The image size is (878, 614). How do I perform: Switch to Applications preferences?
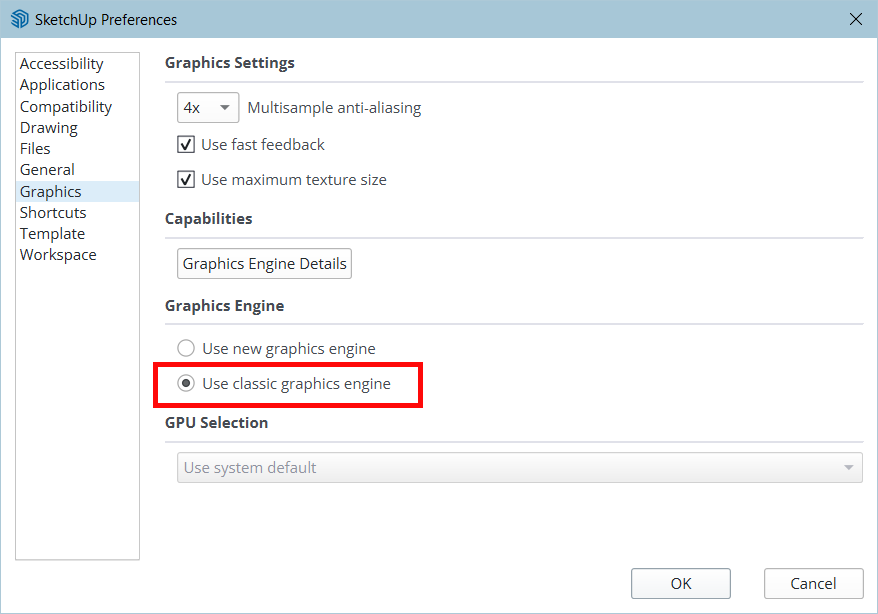(x=62, y=85)
